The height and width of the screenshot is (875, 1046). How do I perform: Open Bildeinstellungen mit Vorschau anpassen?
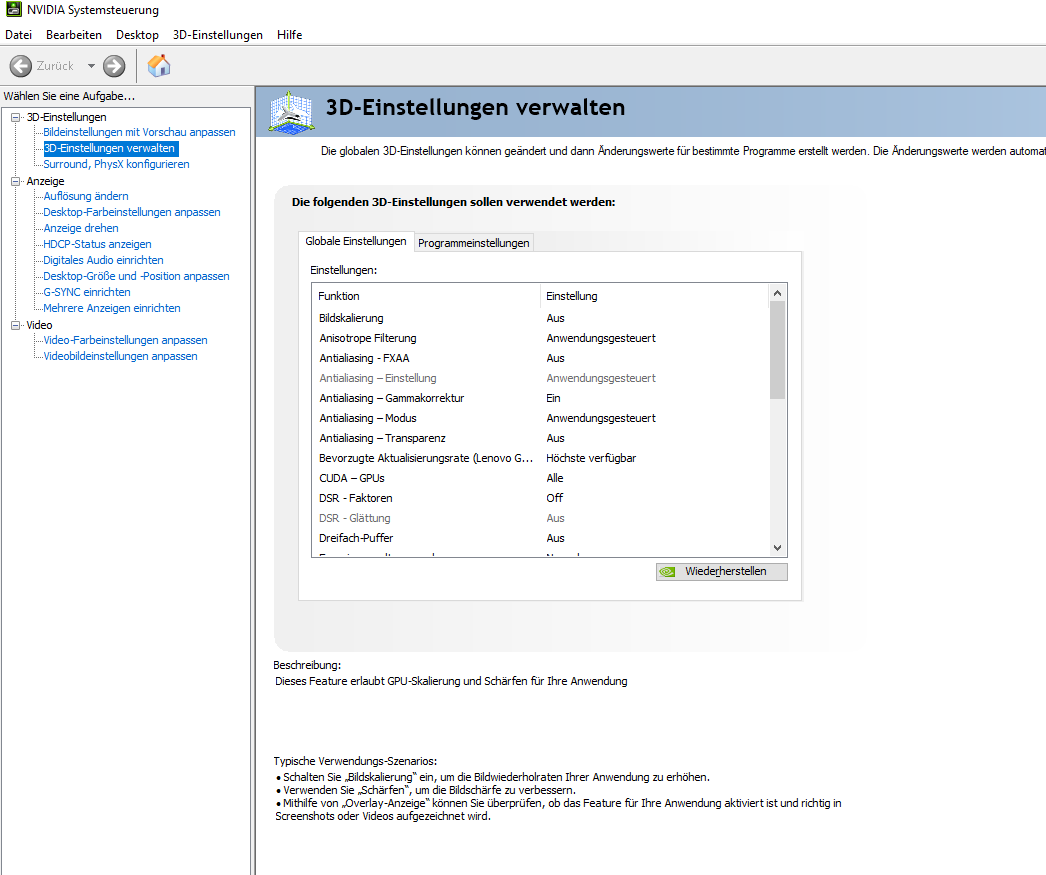[139, 132]
